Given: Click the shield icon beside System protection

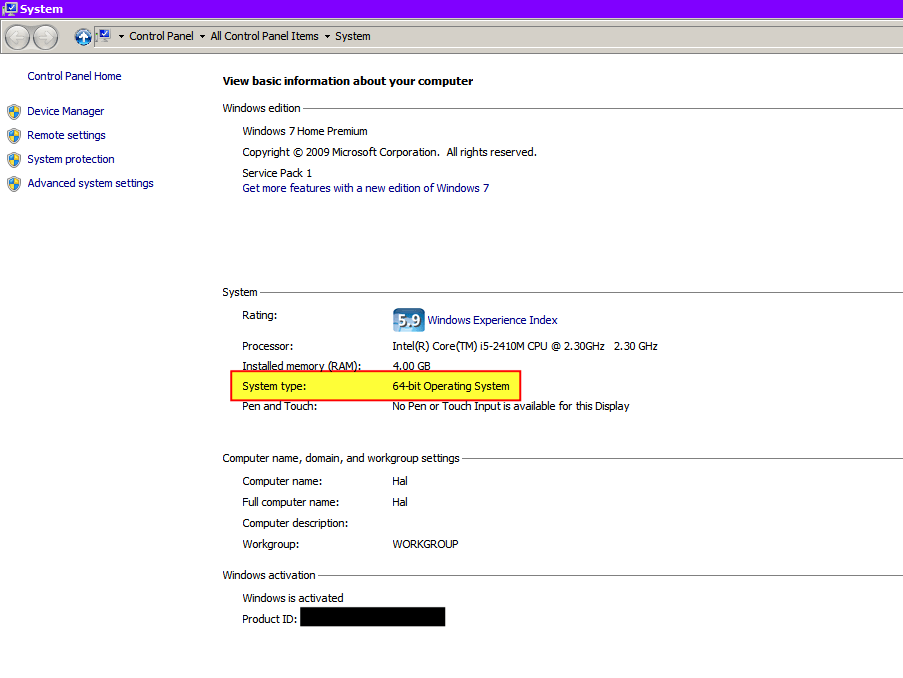Looking at the screenshot, I should click(x=14, y=159).
